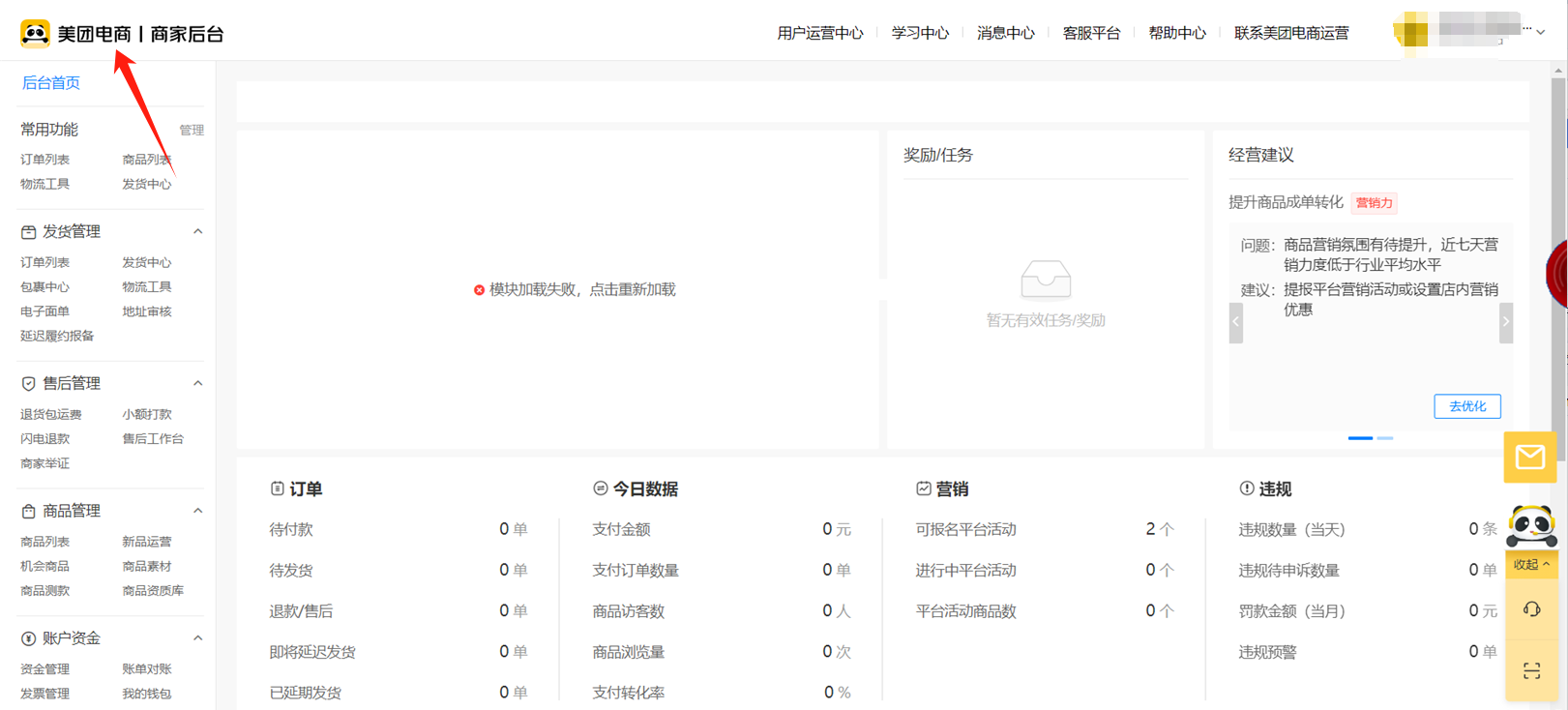Click the 去优化 button
The width and height of the screenshot is (1568, 710).
1466,406
